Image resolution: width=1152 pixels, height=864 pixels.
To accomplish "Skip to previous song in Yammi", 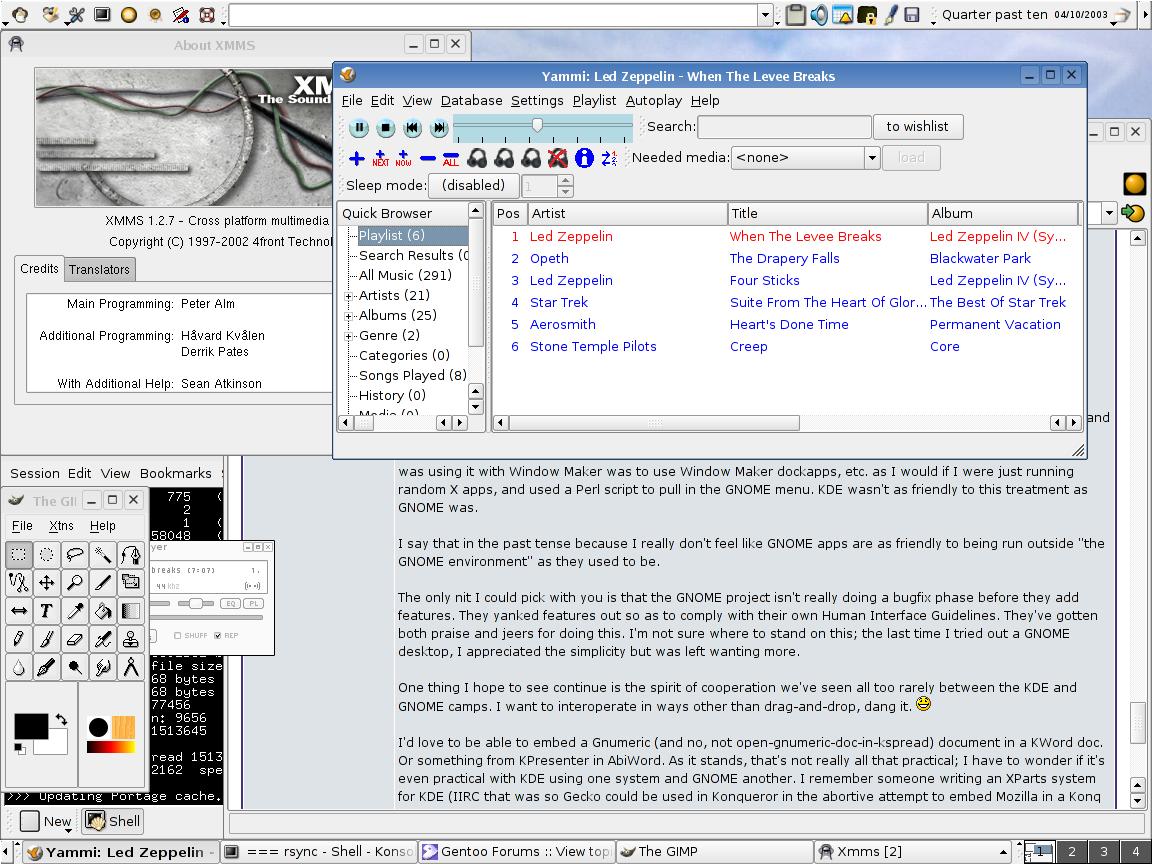I will (x=412, y=128).
